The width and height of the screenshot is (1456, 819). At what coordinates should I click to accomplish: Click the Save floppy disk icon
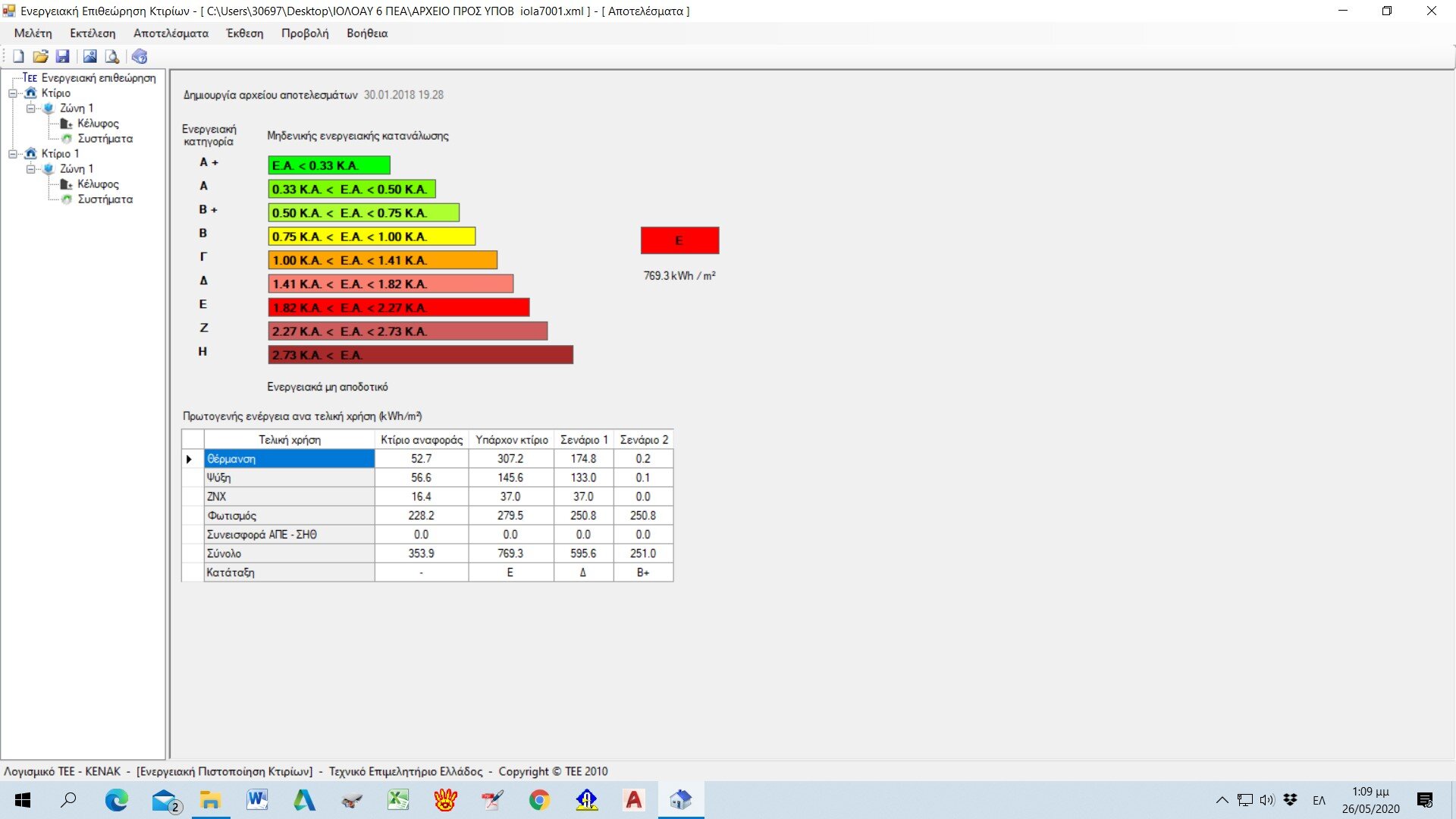(63, 56)
